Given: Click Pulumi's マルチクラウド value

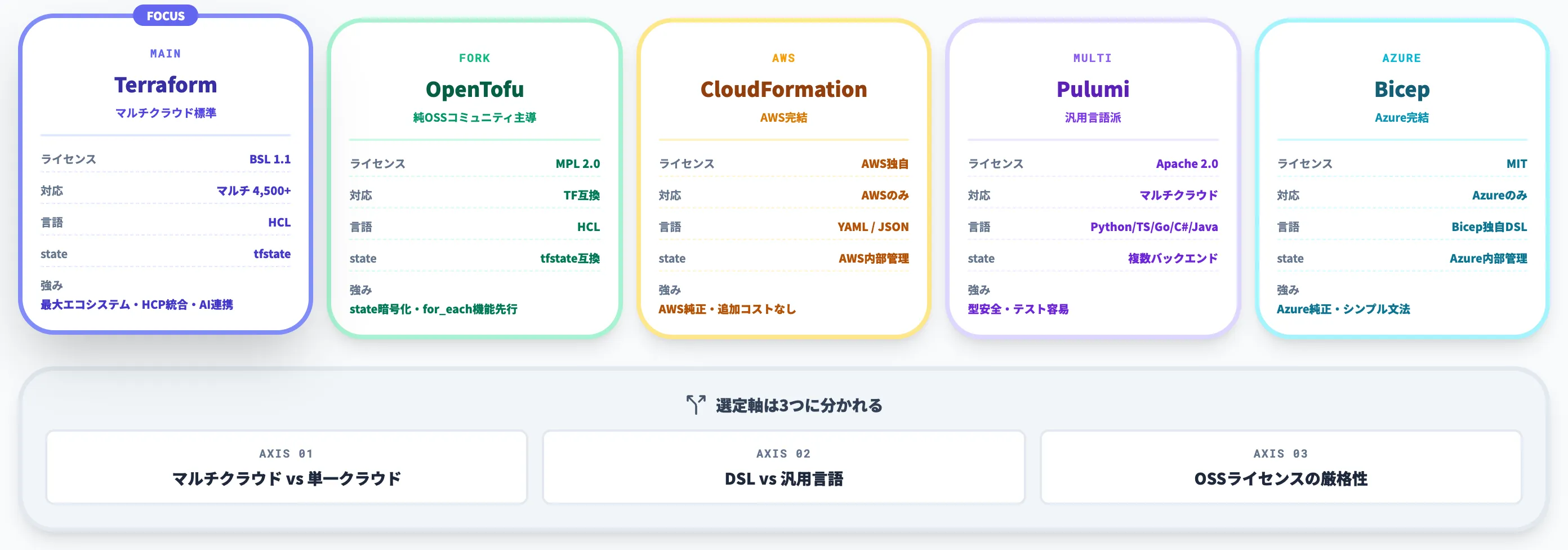Looking at the screenshot, I should (x=1178, y=195).
